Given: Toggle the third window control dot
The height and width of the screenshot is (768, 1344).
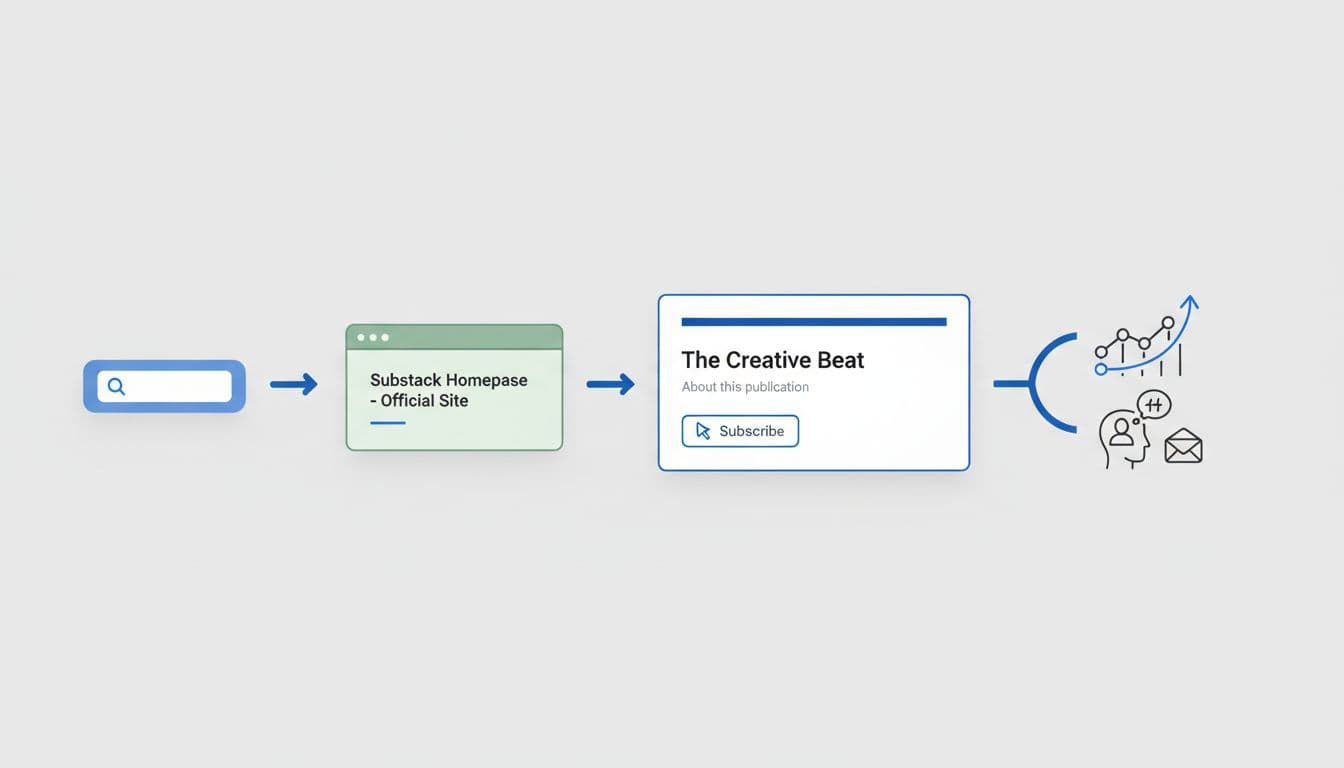Looking at the screenshot, I should pos(383,337).
